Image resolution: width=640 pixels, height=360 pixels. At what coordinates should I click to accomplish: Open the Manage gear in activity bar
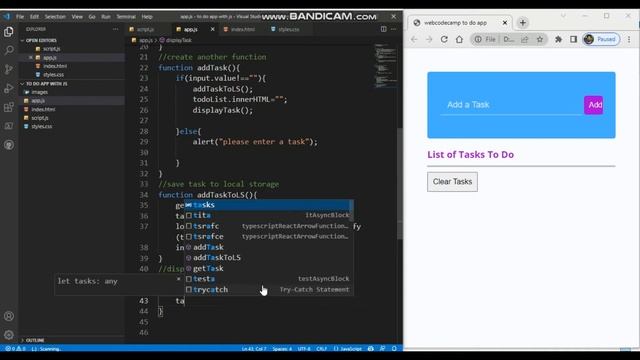coord(9,335)
